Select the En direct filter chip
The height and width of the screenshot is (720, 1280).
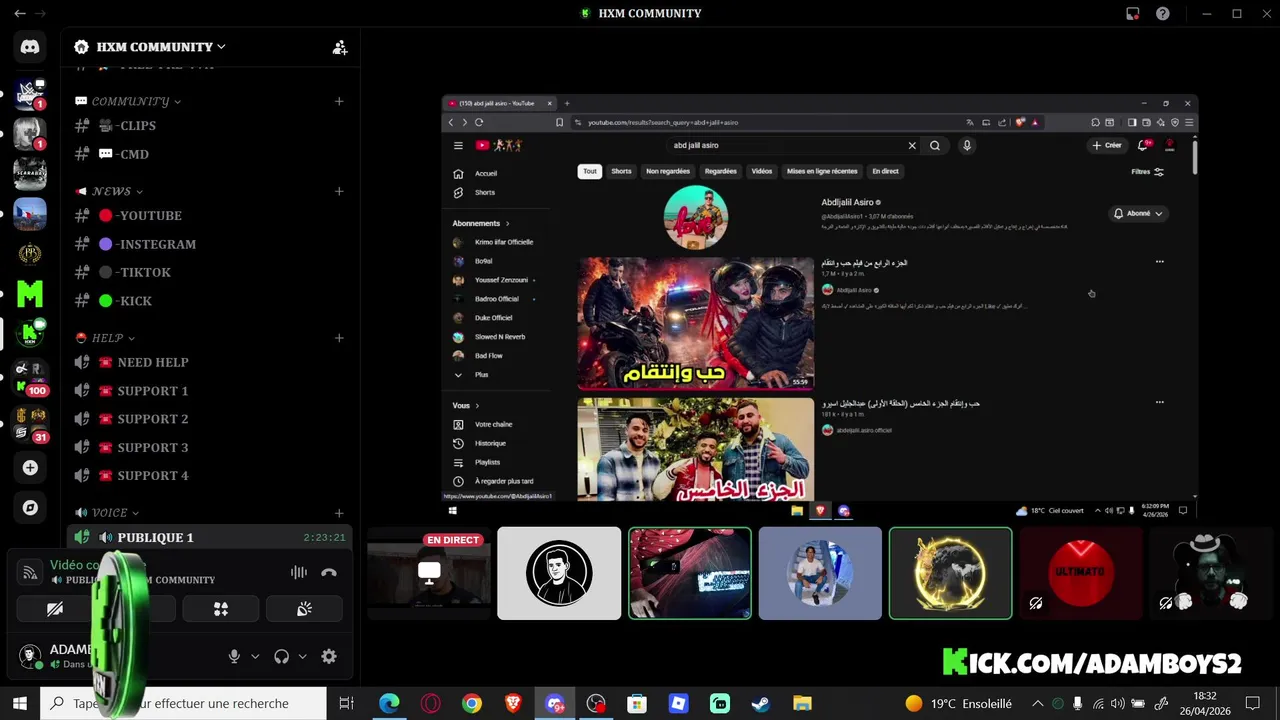click(x=885, y=171)
